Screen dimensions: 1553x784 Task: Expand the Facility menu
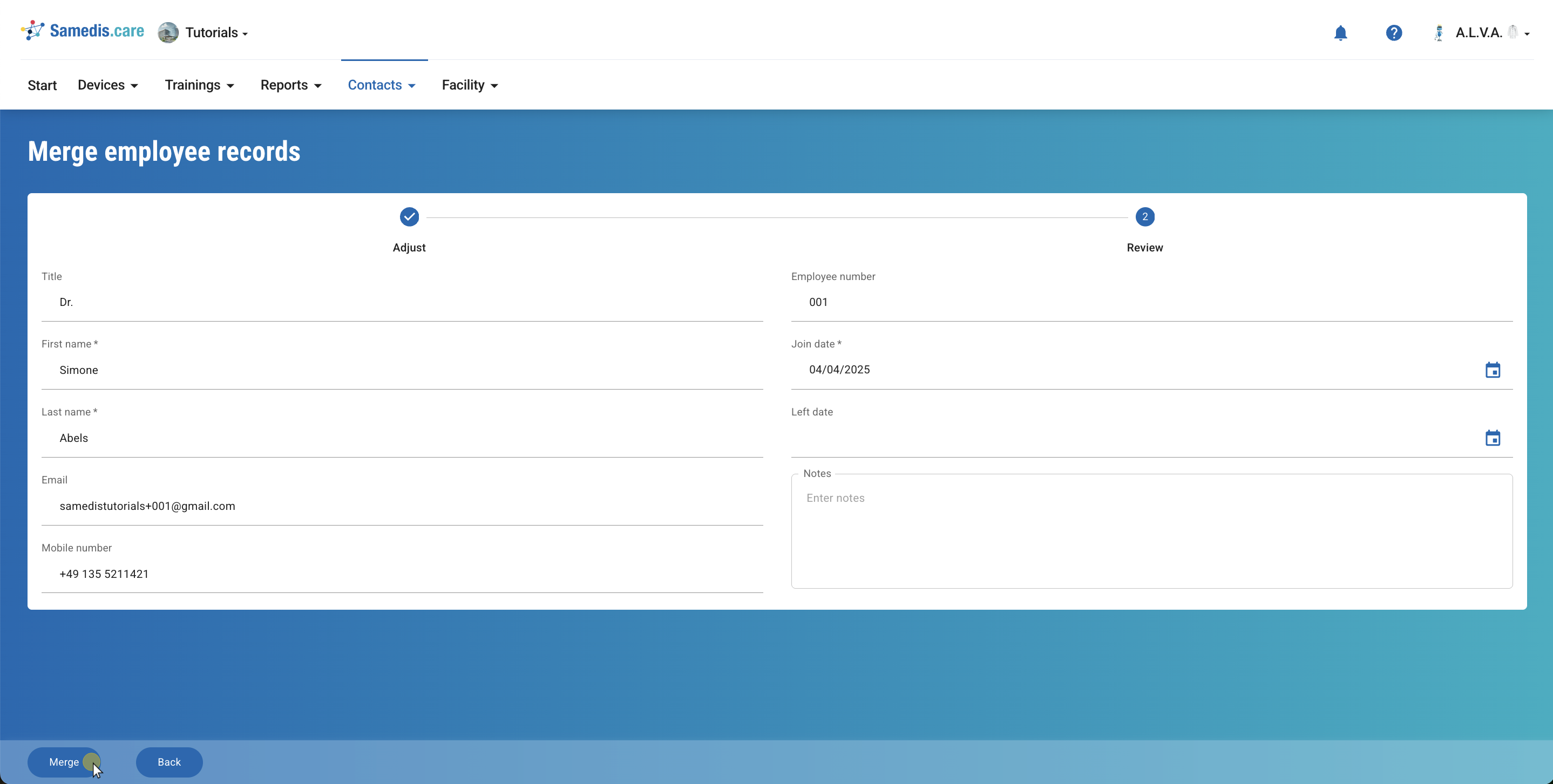coord(470,85)
